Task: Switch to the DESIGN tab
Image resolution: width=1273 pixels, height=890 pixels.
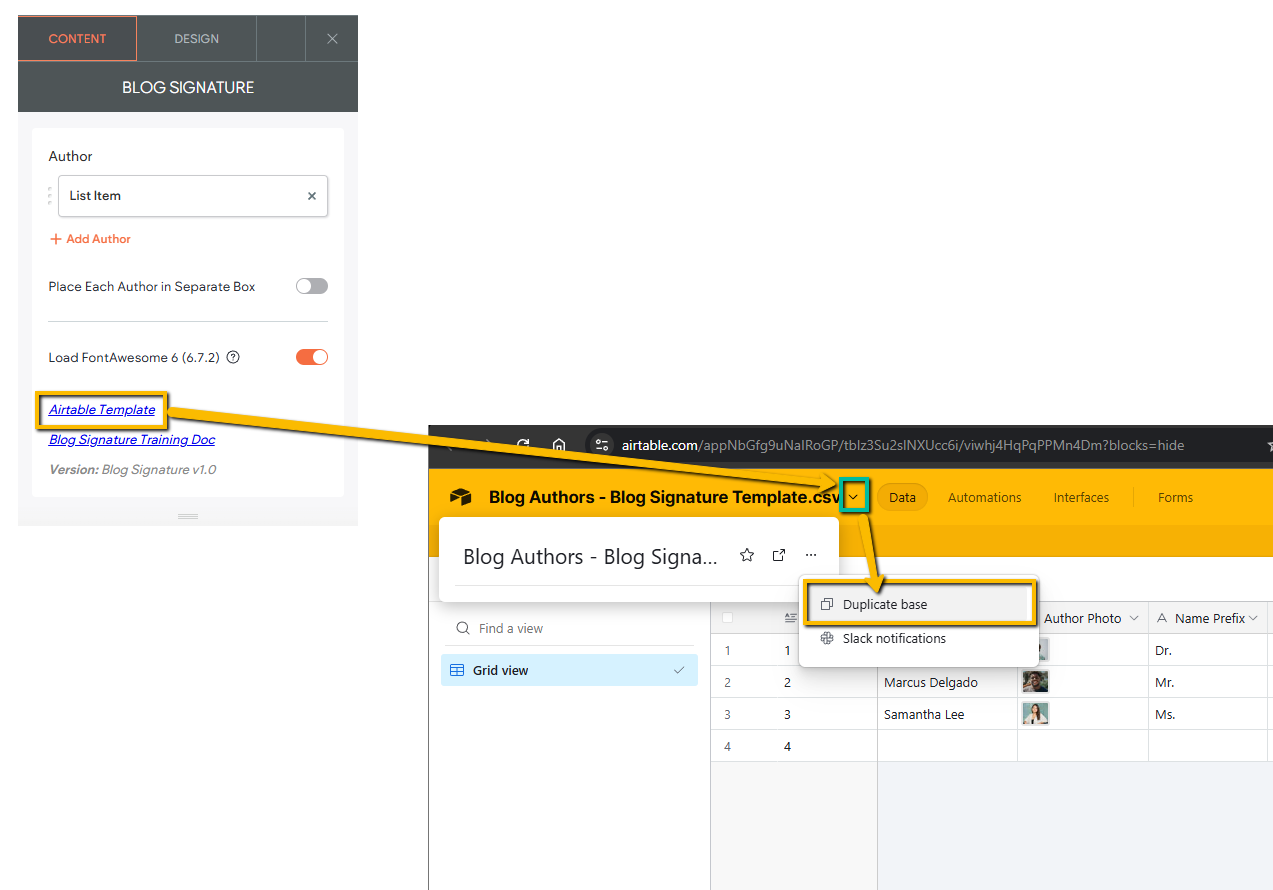Action: tap(197, 39)
